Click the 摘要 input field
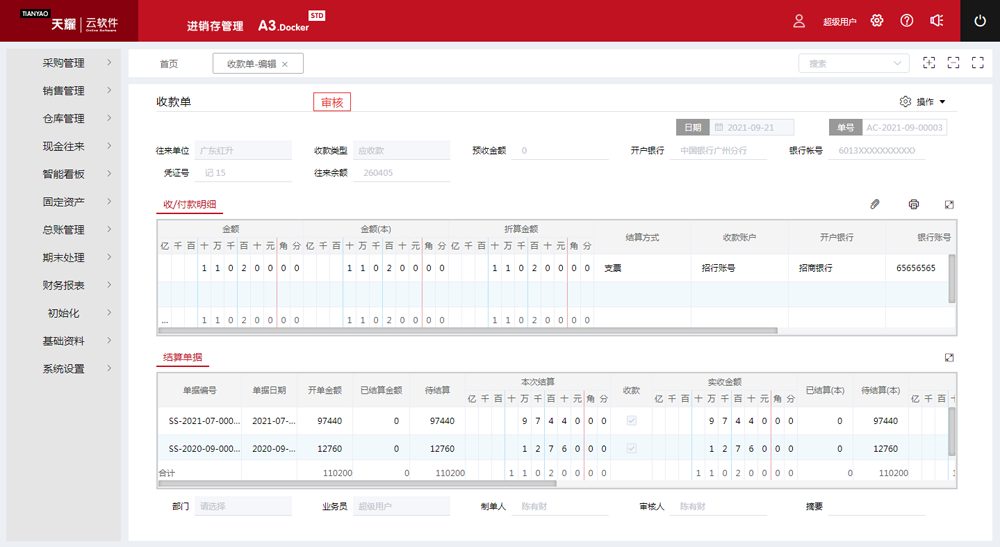Screen dimensions: 1000x547 pyautogui.click(x=877, y=506)
